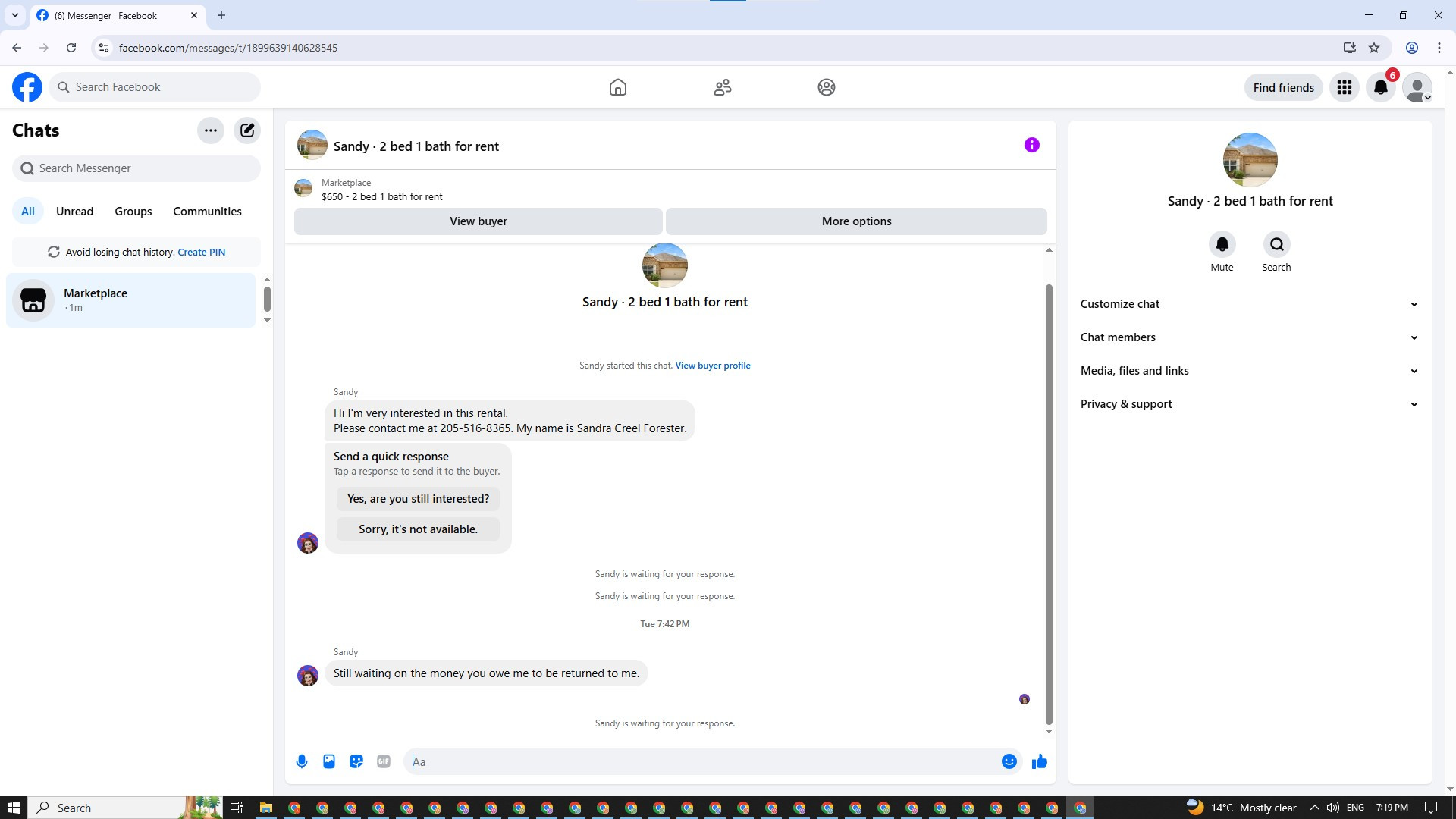1456x819 pixels.
Task: Expand Privacy & support section
Action: tap(1249, 404)
